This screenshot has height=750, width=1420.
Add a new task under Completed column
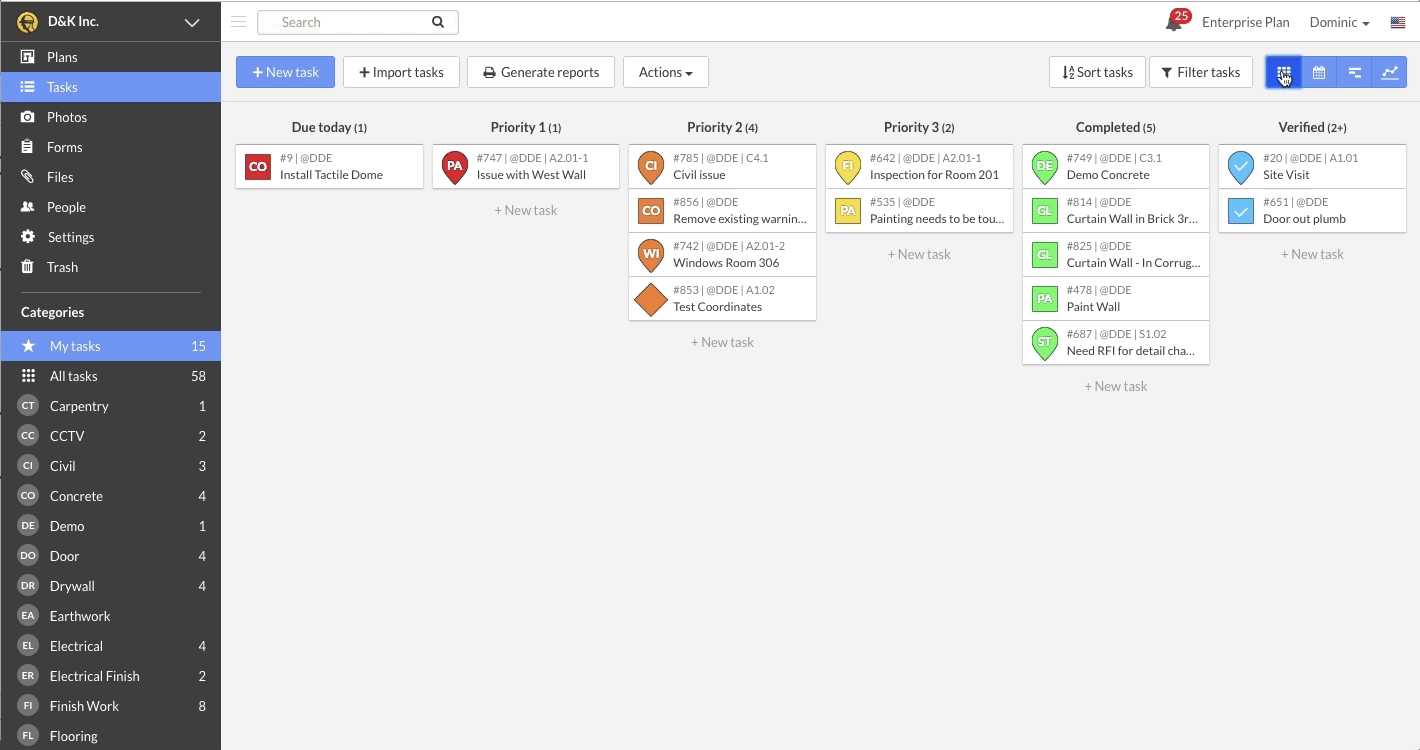(1116, 386)
